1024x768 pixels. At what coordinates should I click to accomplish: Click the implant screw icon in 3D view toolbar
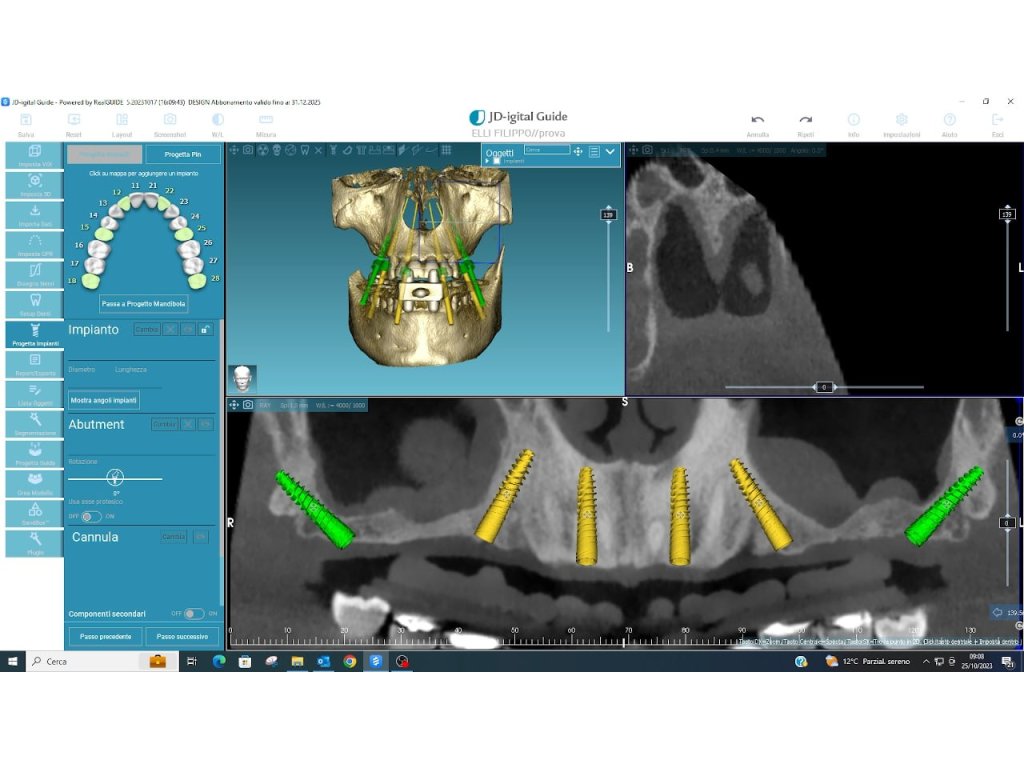pyautogui.click(x=333, y=150)
